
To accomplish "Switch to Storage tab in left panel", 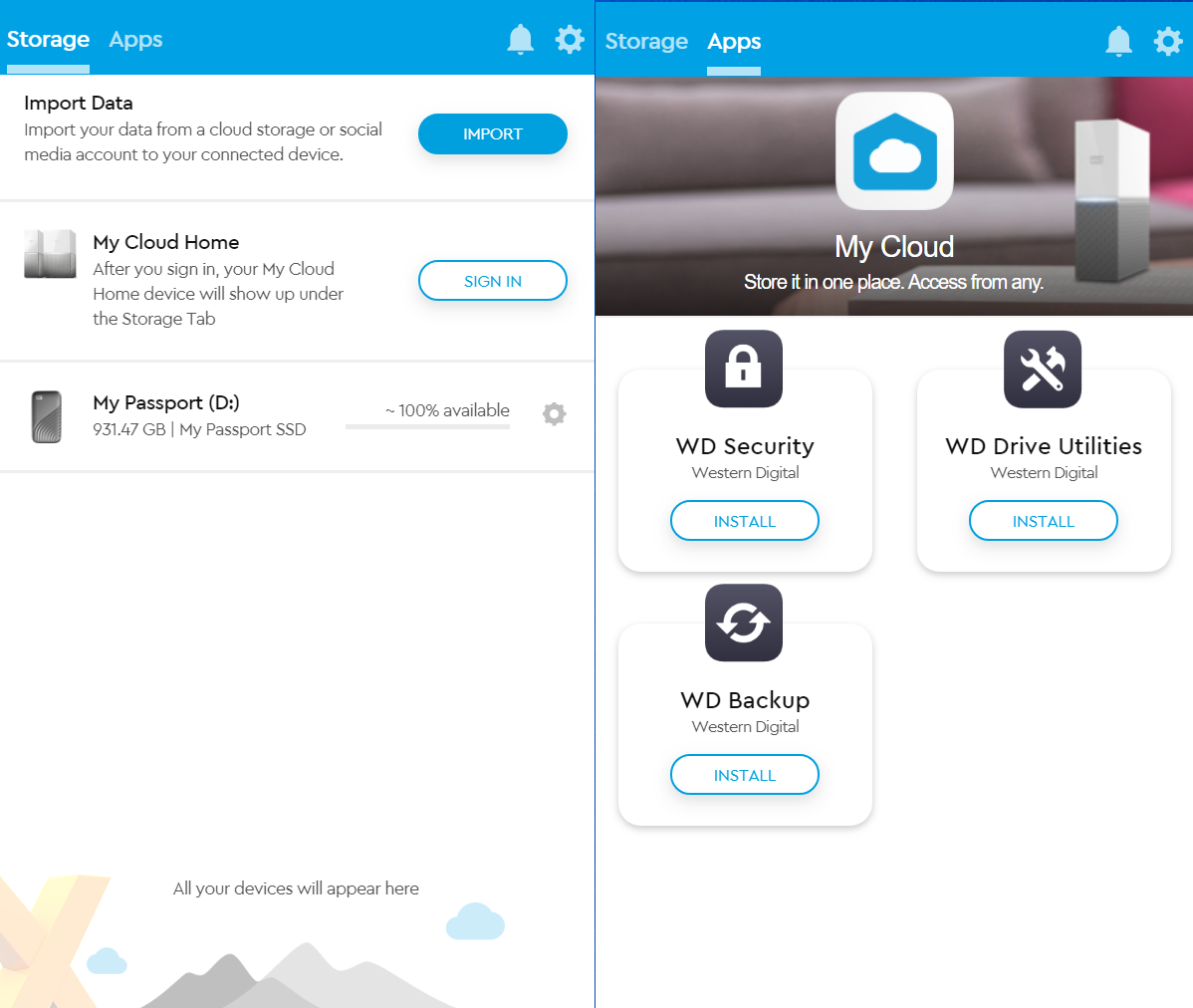I will (48, 40).
